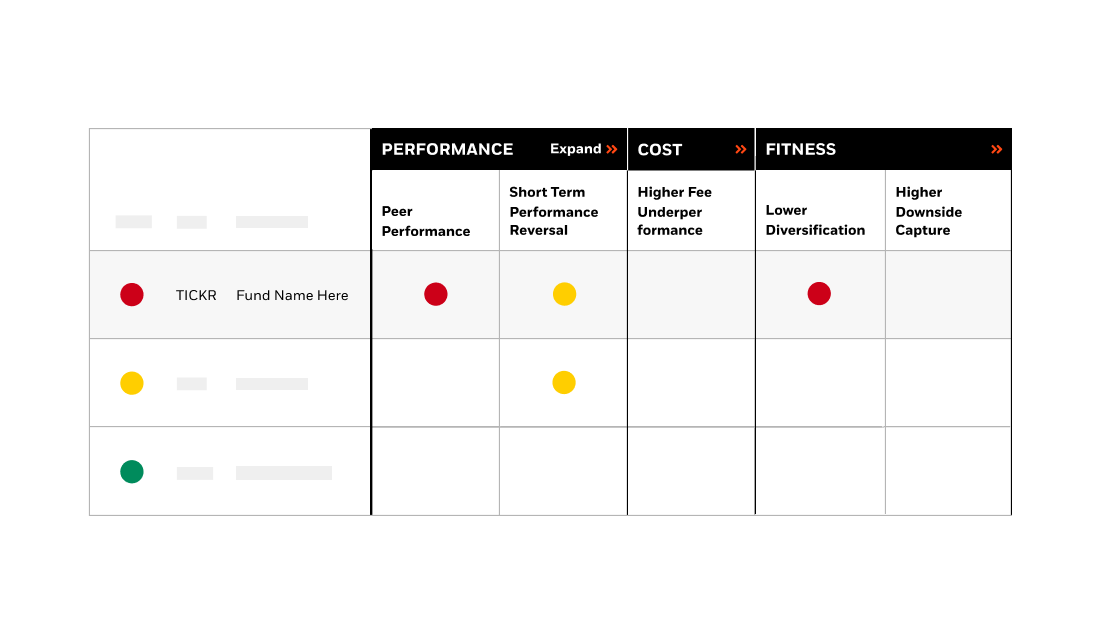Click the yellow status dot in second row
The height and width of the screenshot is (624, 1100).
click(131, 383)
